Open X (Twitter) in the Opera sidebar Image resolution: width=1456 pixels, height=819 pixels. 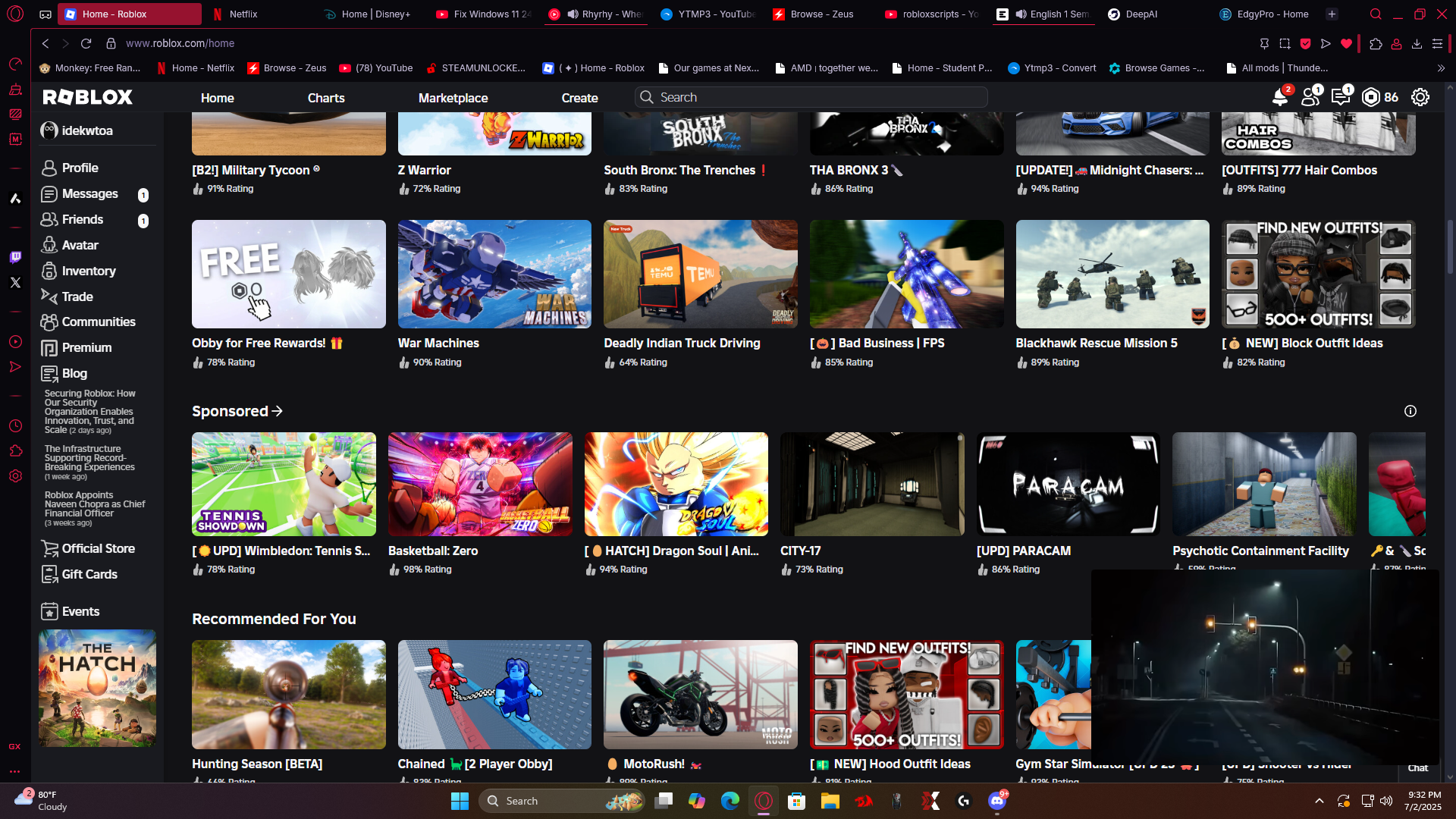click(x=15, y=282)
